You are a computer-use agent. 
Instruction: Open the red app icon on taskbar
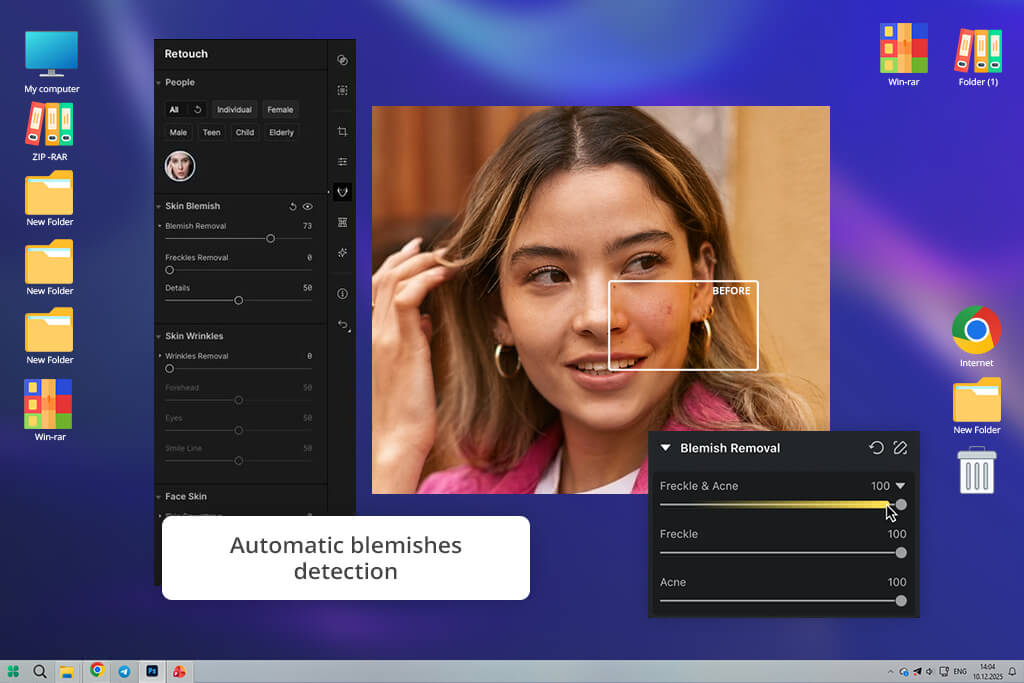pos(179,671)
